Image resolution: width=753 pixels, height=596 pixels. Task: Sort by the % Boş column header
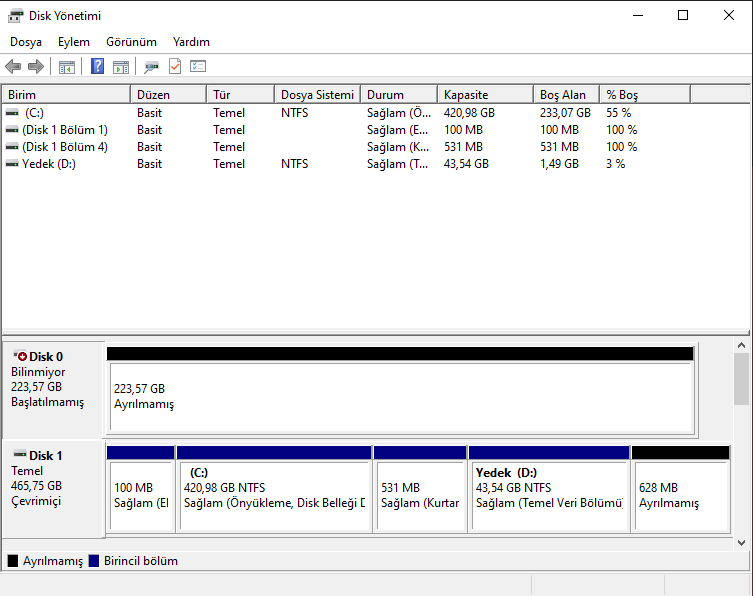[645, 95]
